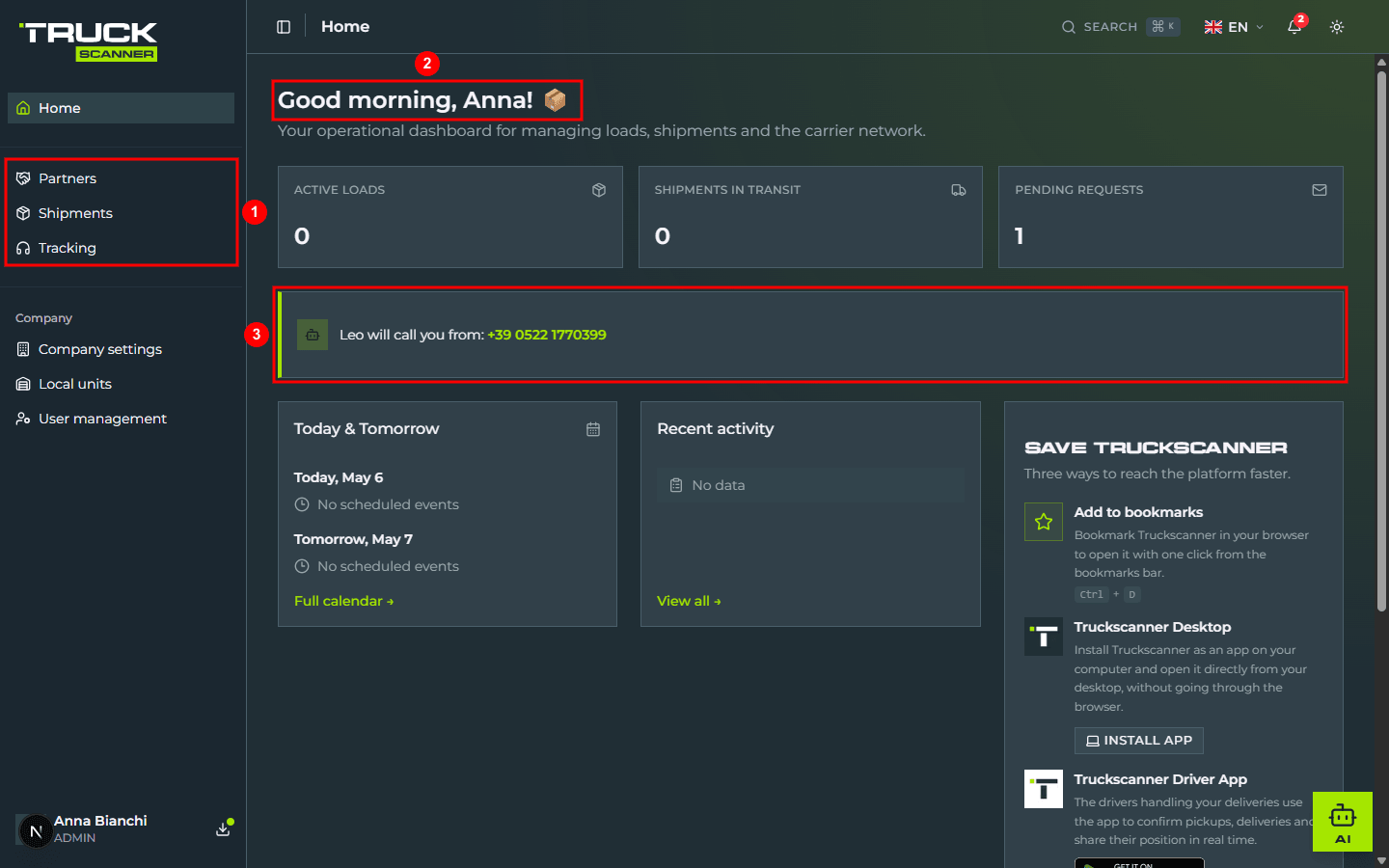The image size is (1389, 868).
Task: Toggle the sidebar panel icon
Action: point(284,27)
